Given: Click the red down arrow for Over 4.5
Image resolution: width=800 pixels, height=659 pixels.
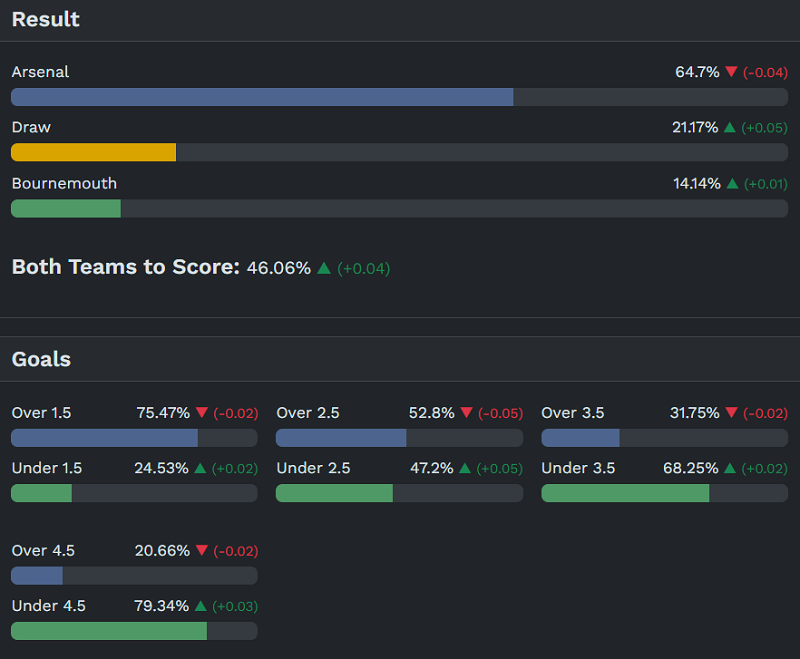Looking at the screenshot, I should [202, 551].
